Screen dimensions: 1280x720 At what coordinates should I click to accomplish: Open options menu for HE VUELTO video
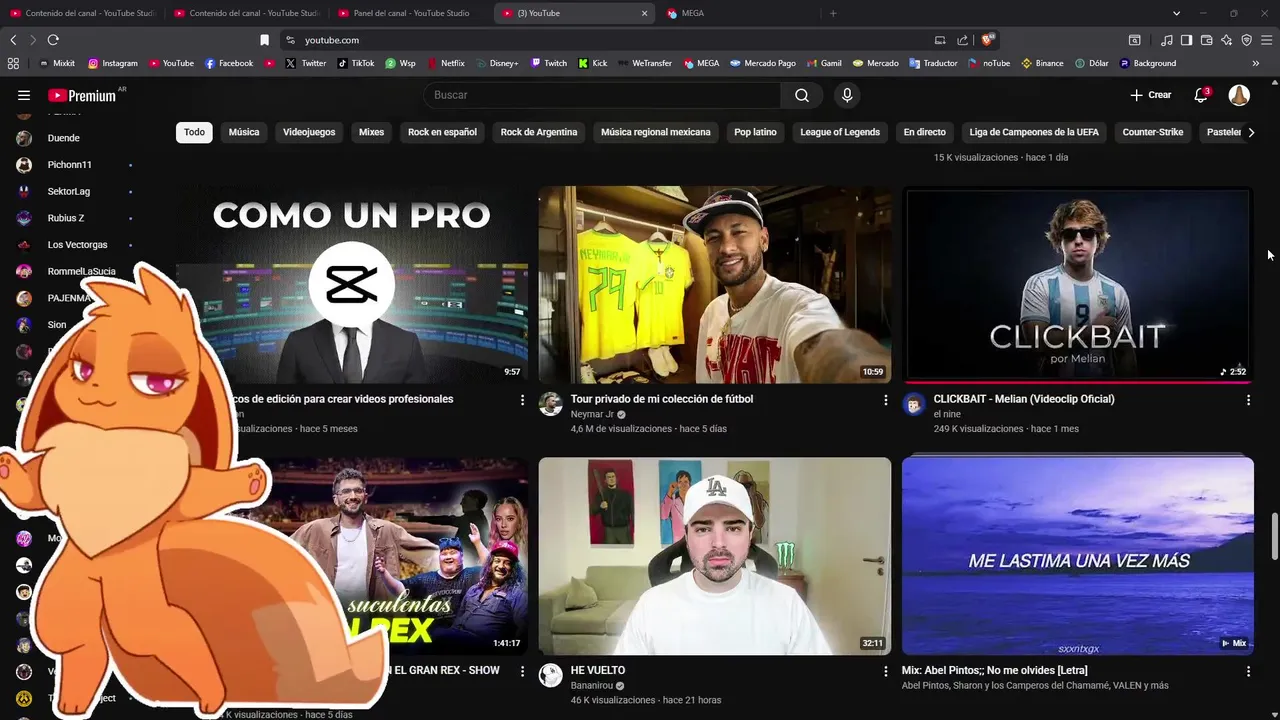coord(885,672)
